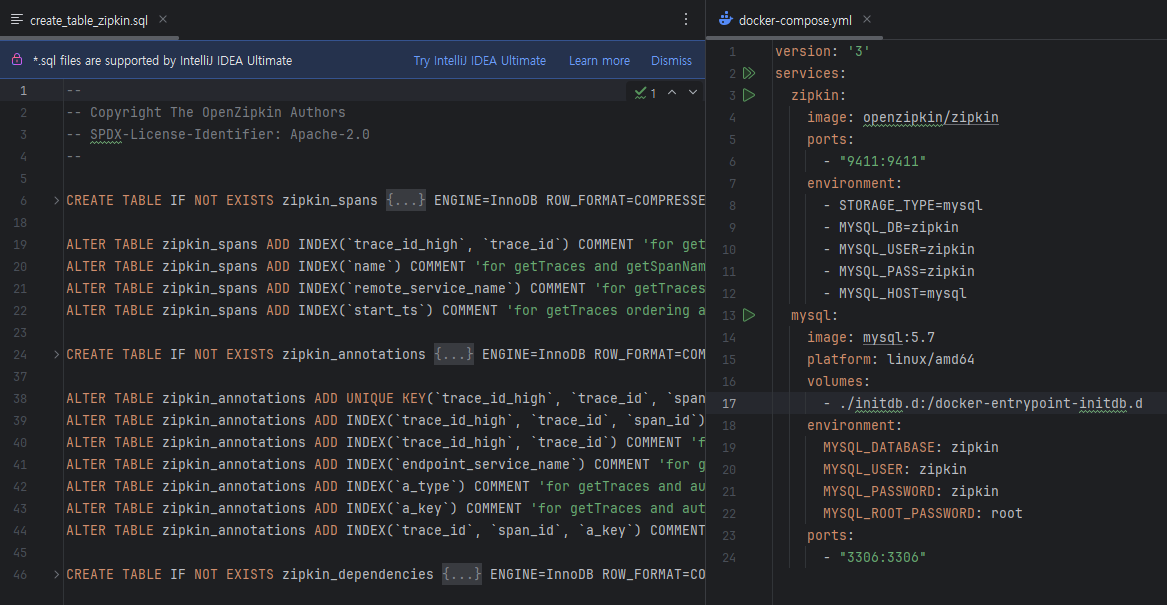Screen dimensions: 1167x605
Task: Switch to the create_table_zipkin.sql tab
Action: (x=89, y=20)
